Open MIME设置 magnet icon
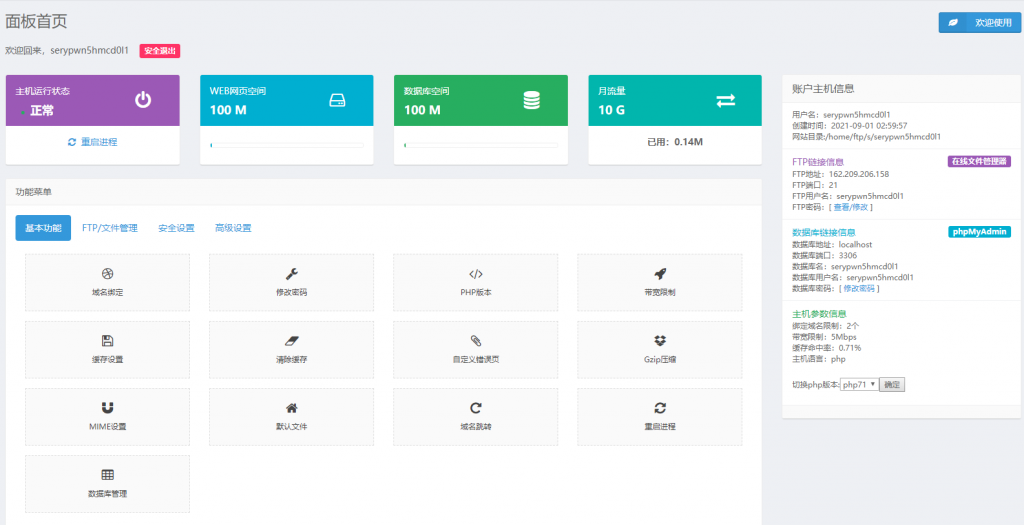 tap(107, 407)
